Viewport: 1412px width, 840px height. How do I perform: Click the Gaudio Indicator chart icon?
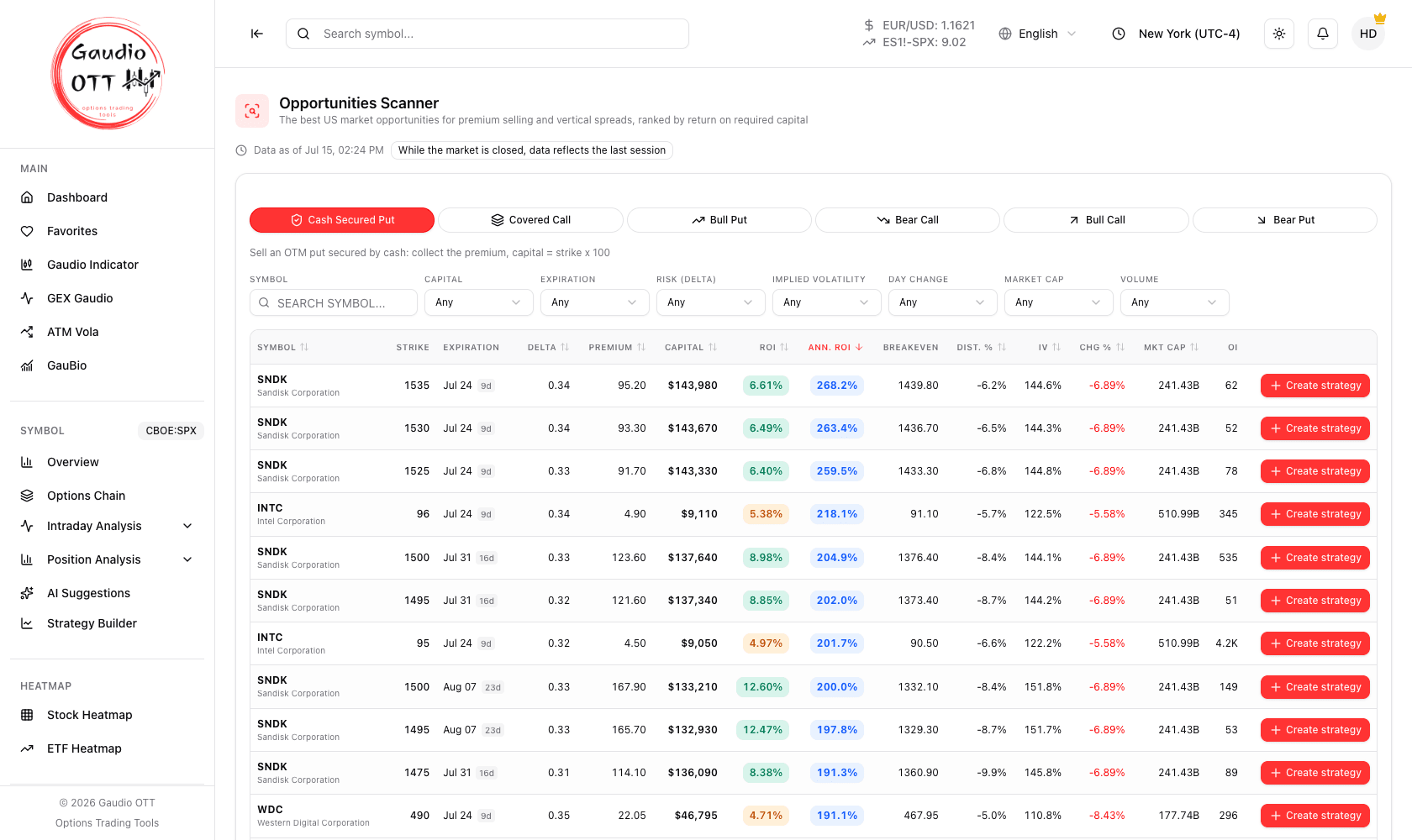coord(27,265)
